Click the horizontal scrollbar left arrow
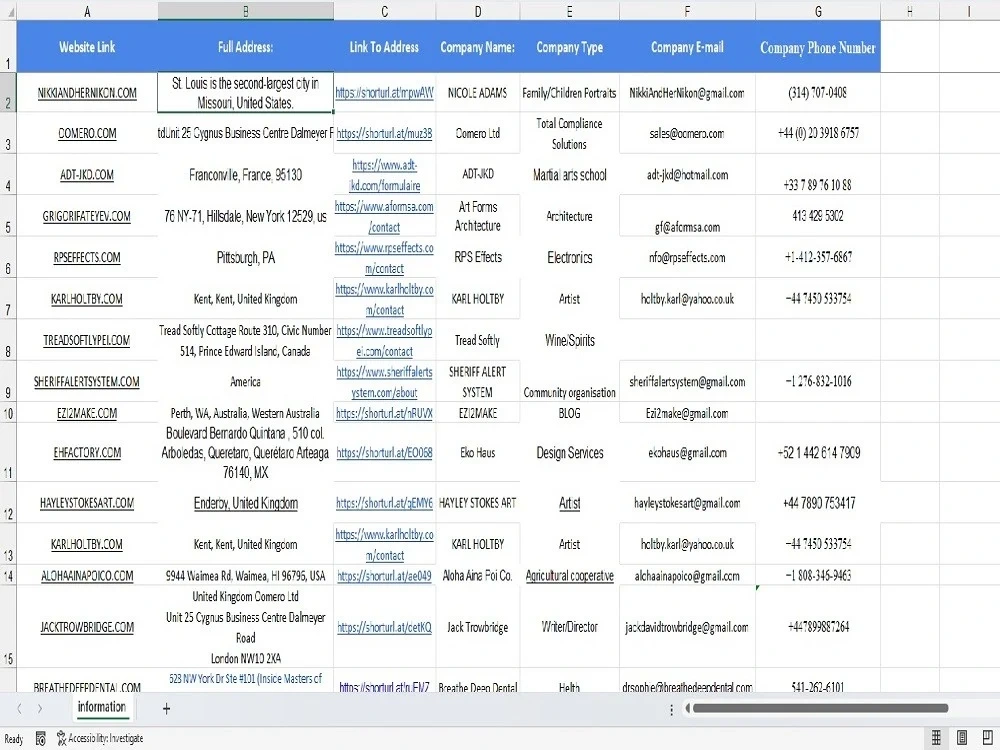 tap(688, 708)
